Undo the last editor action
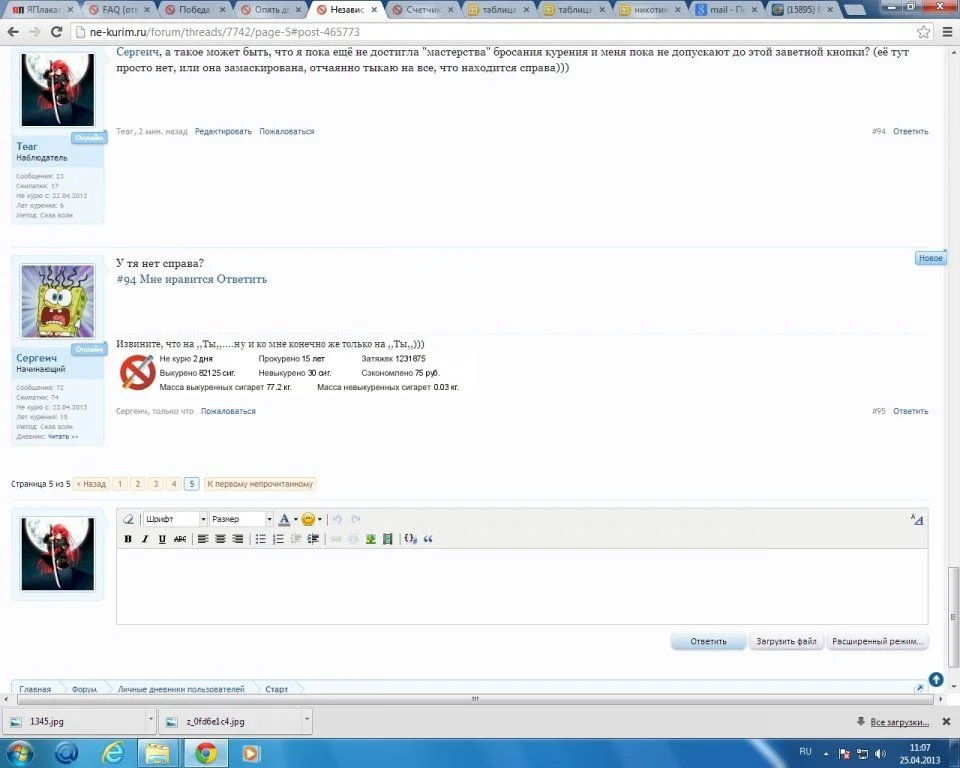960x768 pixels. tap(337, 519)
